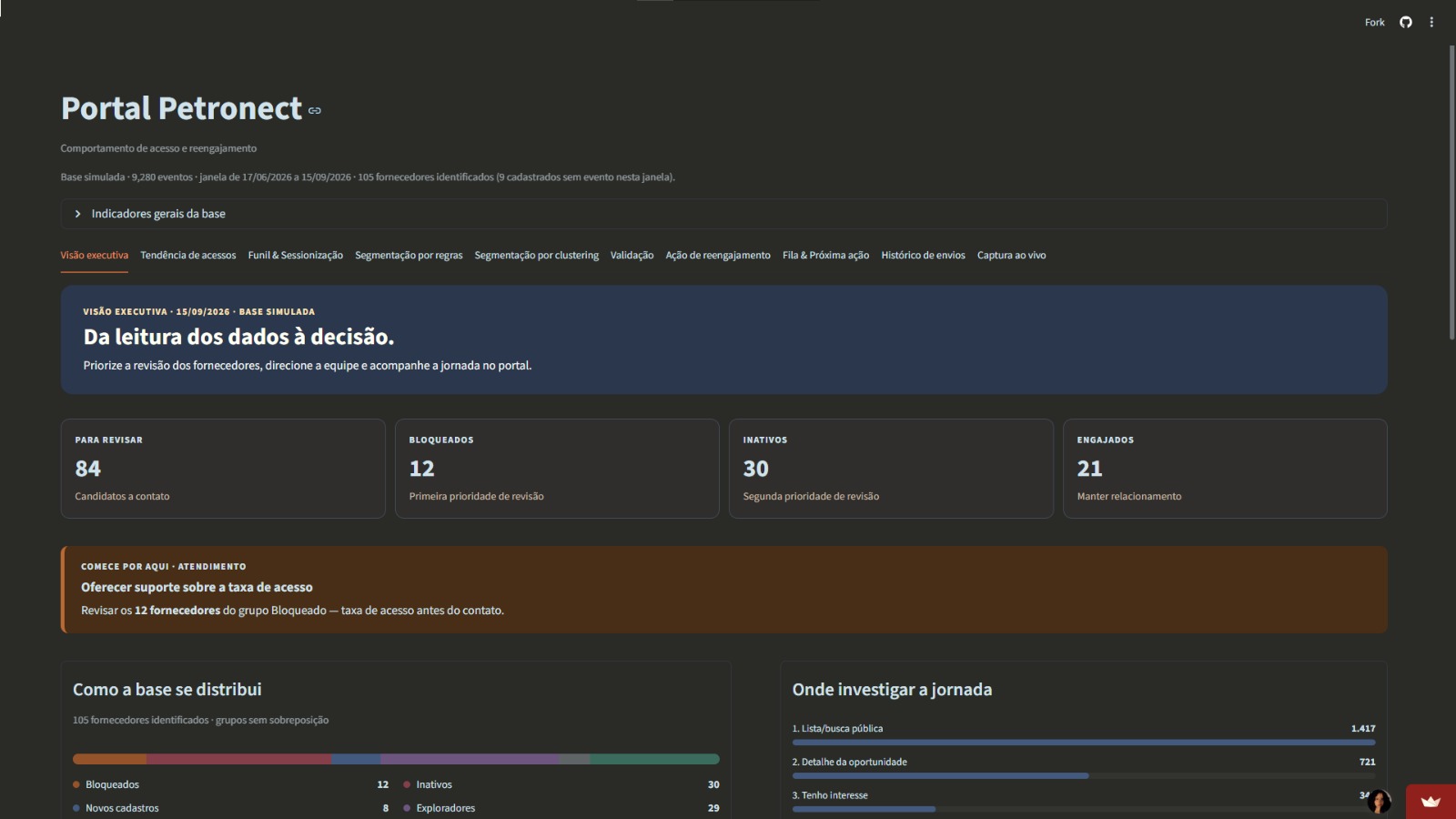
Task: Click the page vertical scrollbar
Action: coord(1451,192)
